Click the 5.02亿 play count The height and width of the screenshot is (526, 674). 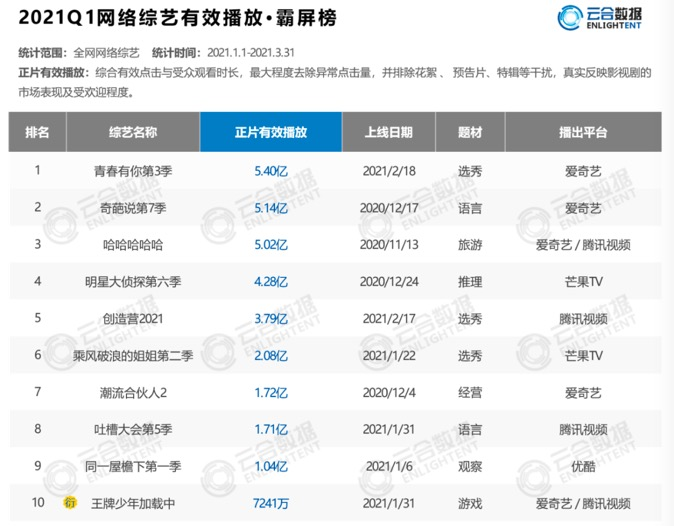click(x=271, y=245)
